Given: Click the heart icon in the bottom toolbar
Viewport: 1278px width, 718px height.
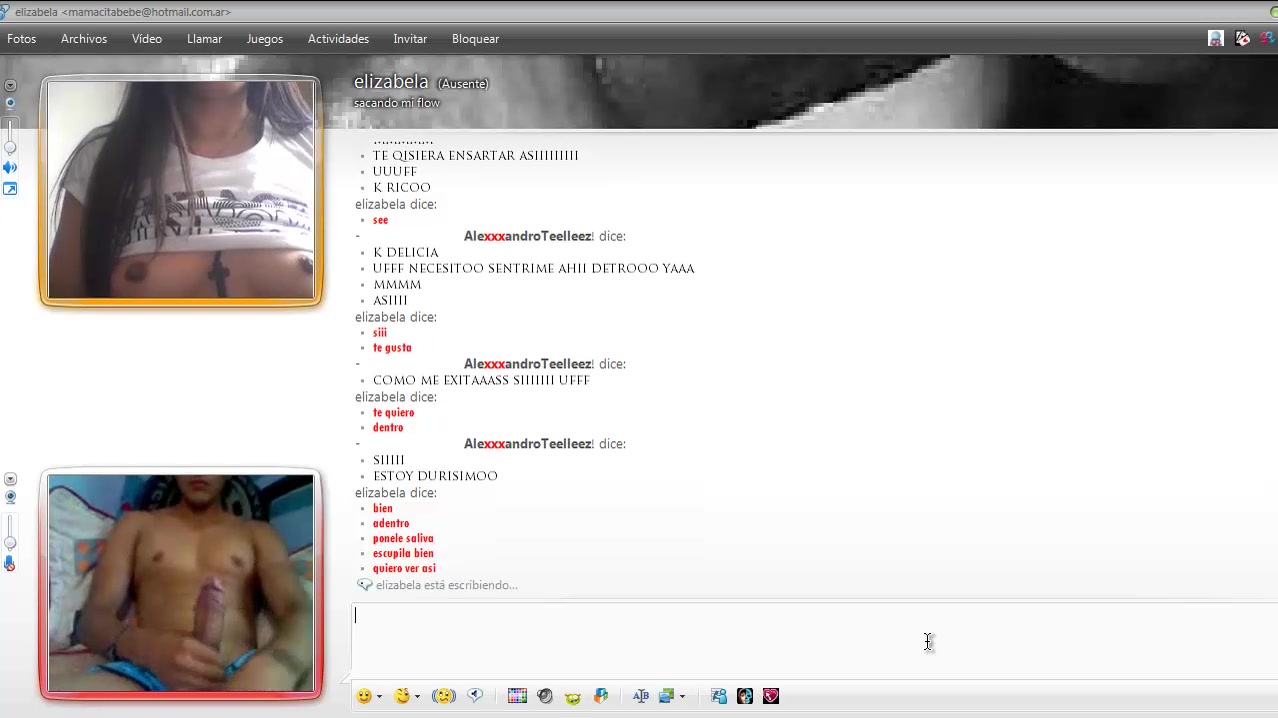Looking at the screenshot, I should (771, 696).
